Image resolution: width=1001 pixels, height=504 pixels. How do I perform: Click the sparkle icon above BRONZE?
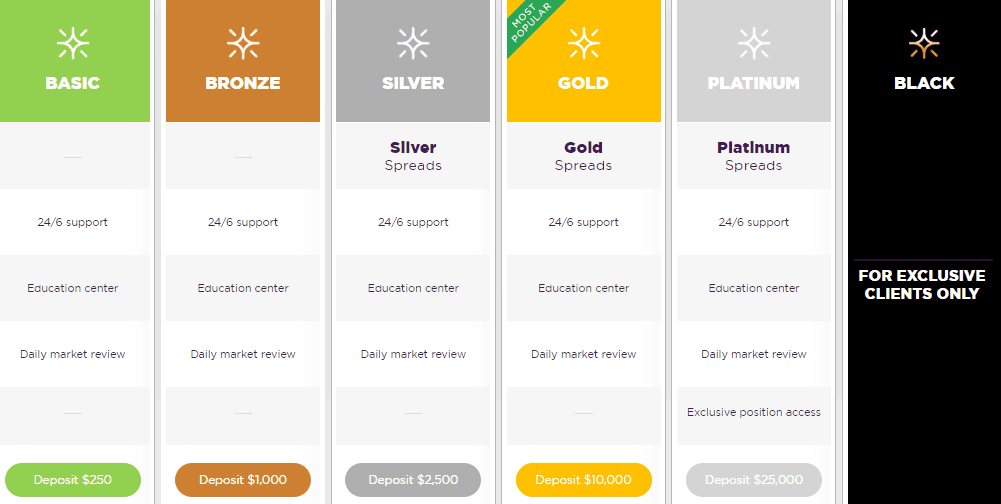pyautogui.click(x=243, y=43)
